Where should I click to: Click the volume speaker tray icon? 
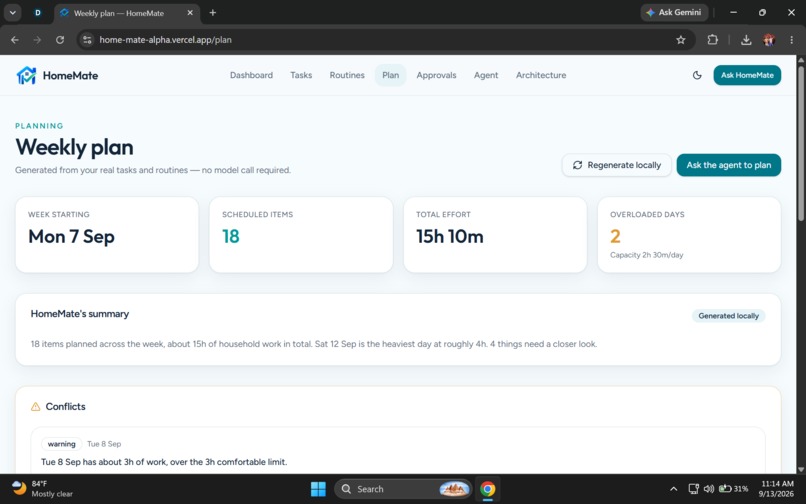[709, 489]
